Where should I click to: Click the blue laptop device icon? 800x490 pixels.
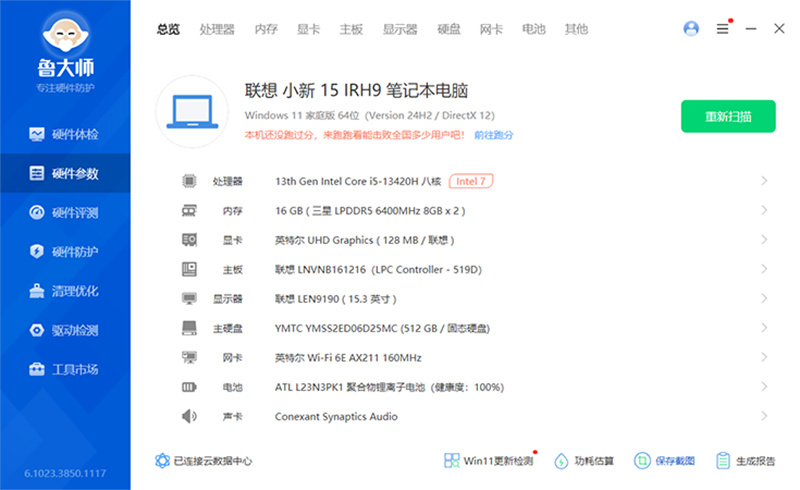(192, 112)
